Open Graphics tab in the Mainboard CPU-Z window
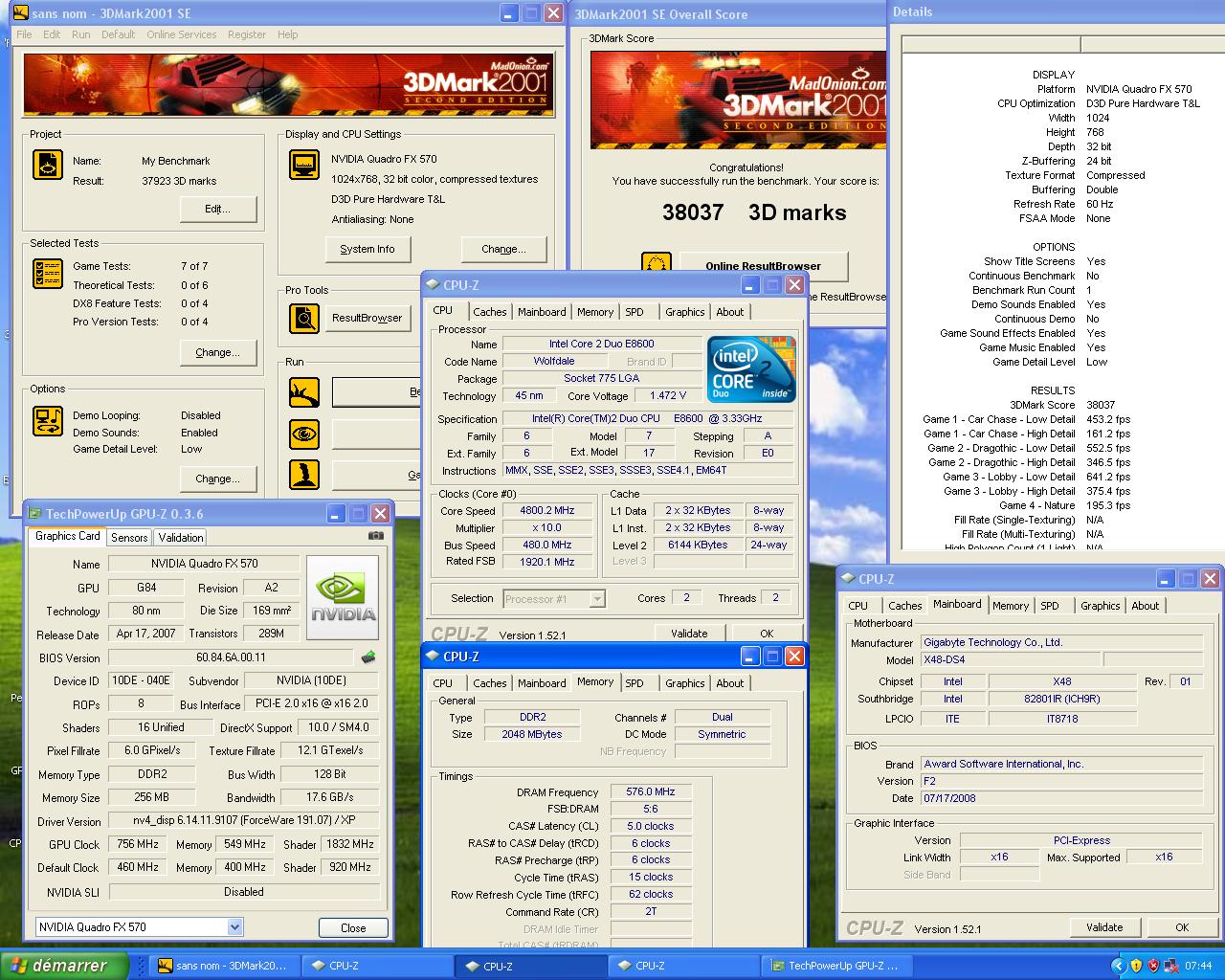 pyautogui.click(x=1100, y=606)
